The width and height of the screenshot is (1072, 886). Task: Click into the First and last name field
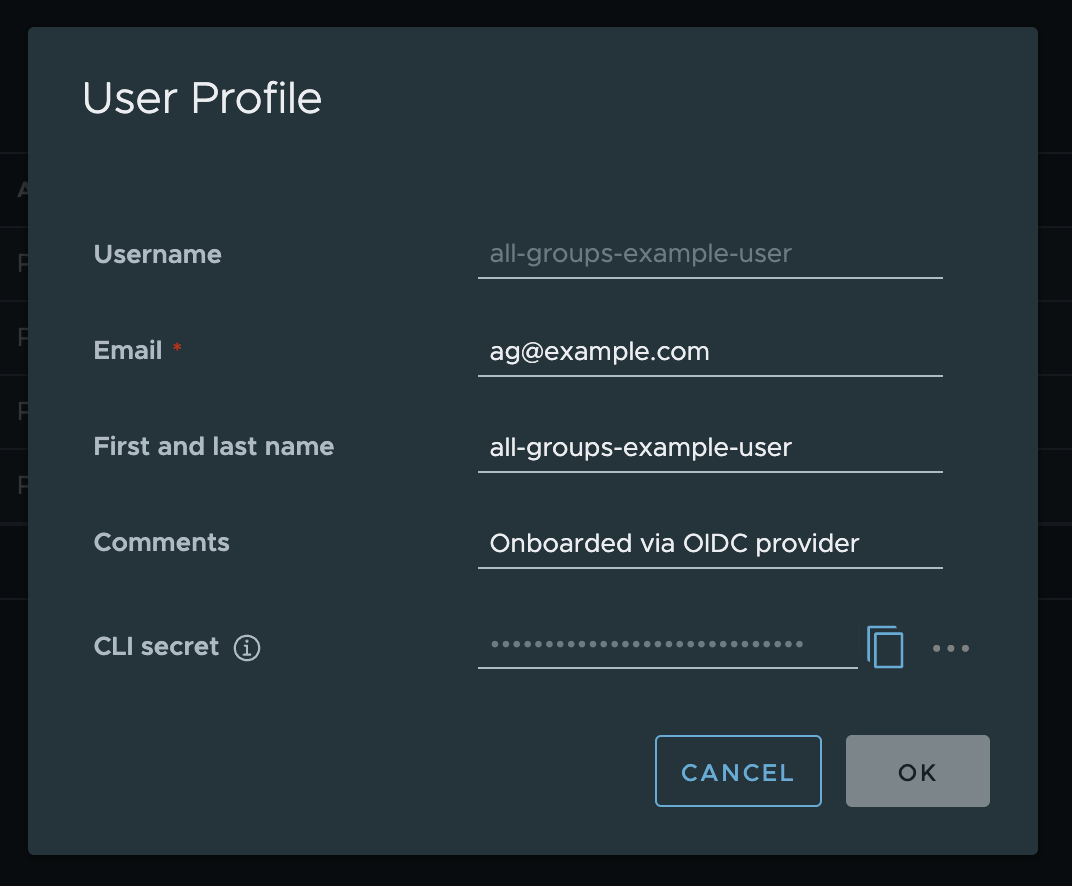(710, 448)
